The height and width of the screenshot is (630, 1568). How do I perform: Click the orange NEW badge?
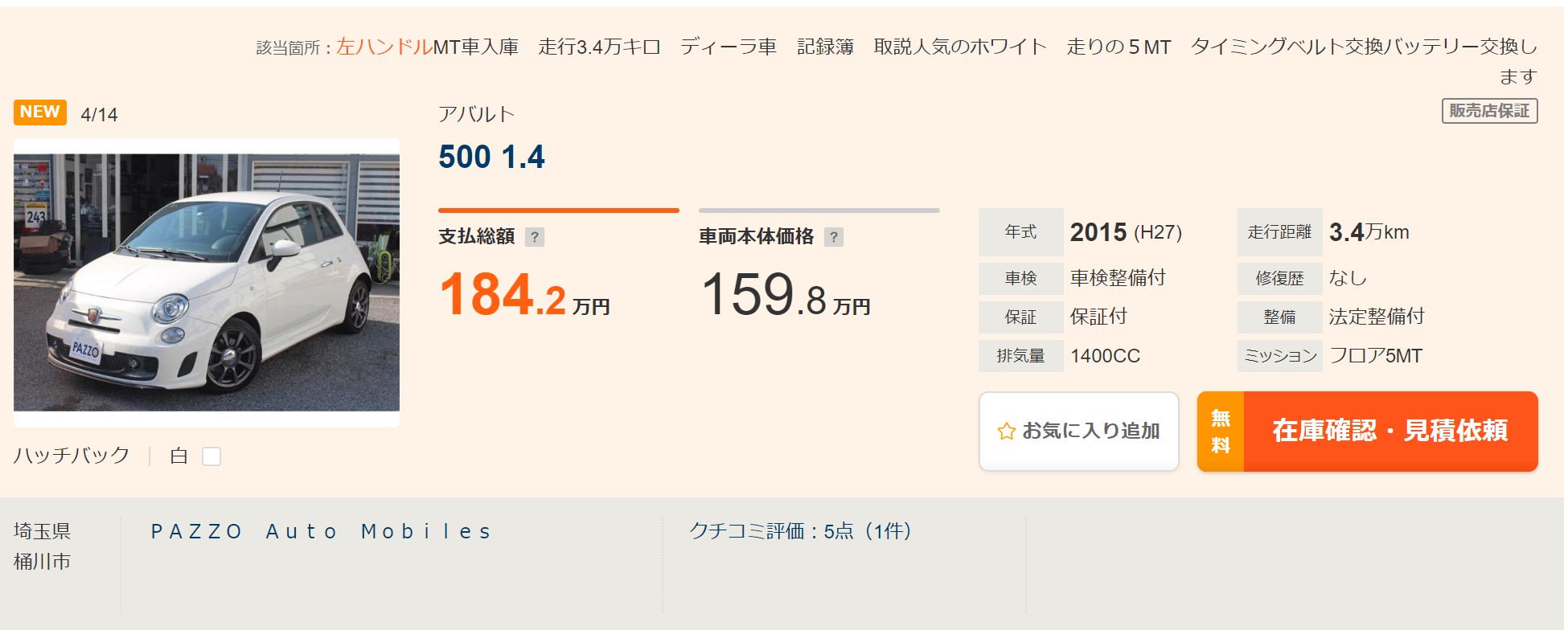(x=40, y=112)
